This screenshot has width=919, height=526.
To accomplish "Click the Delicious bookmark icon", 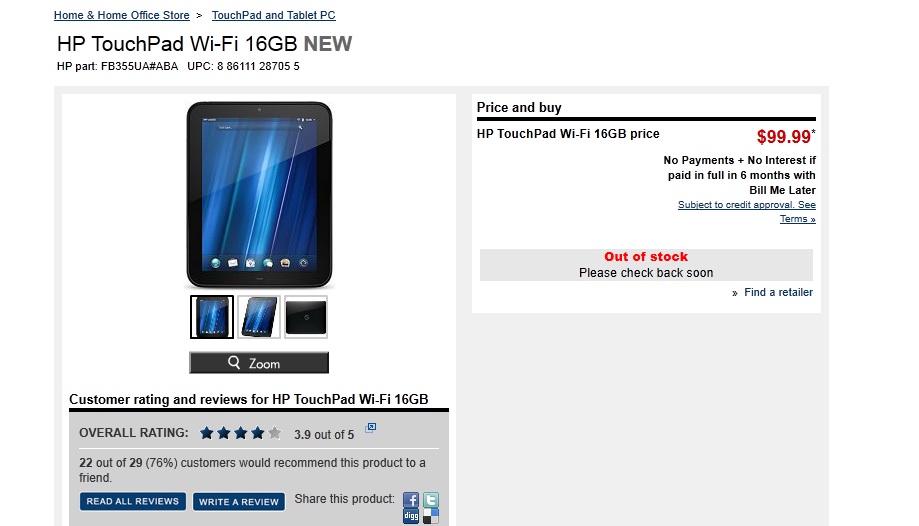I will (431, 516).
